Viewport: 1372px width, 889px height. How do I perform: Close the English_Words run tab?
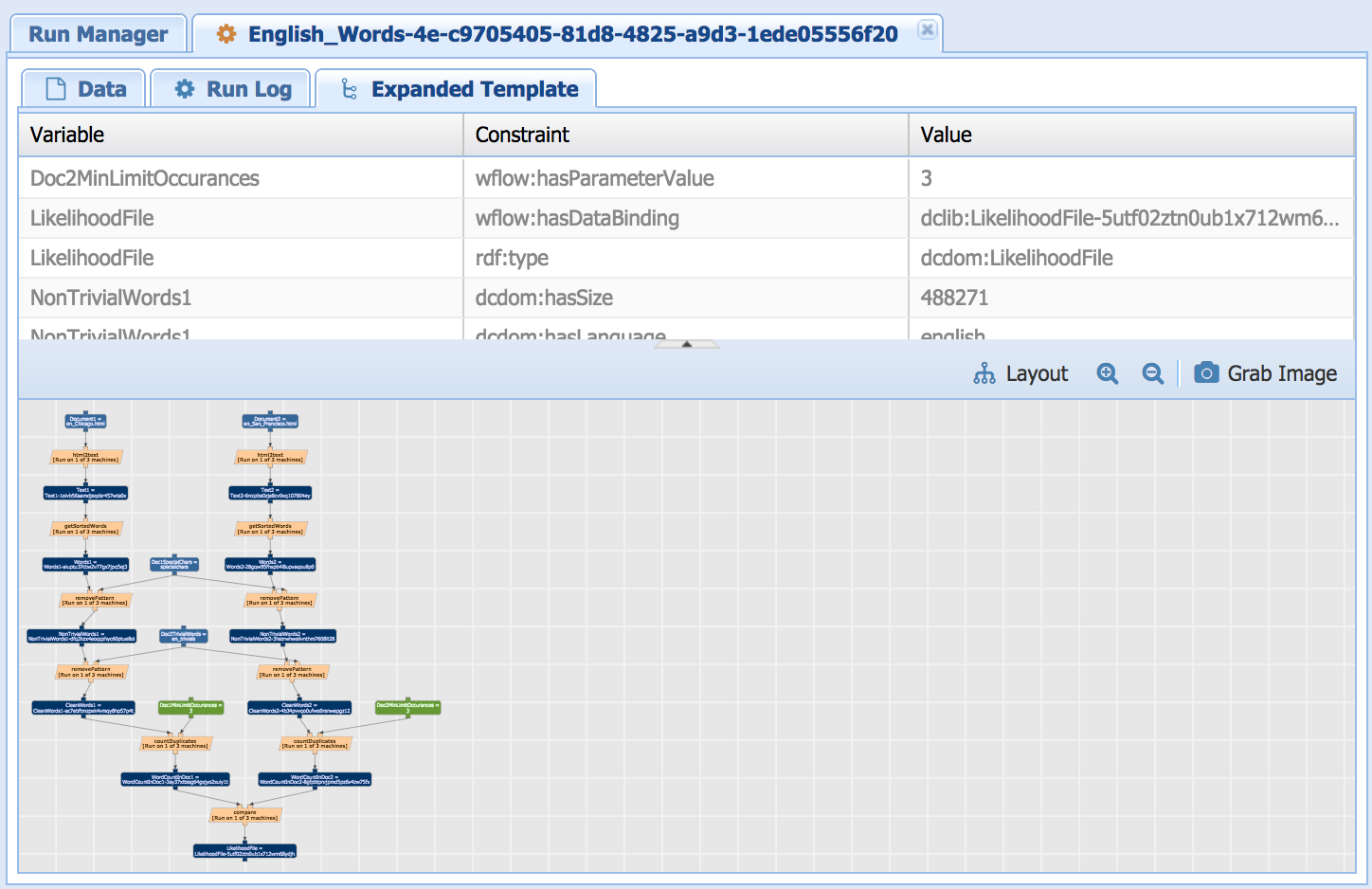click(x=928, y=30)
